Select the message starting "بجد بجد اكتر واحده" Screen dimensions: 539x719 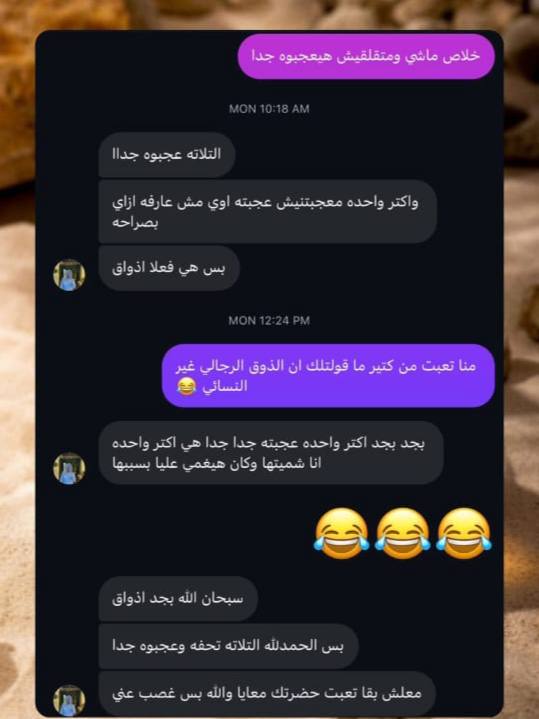click(x=271, y=453)
